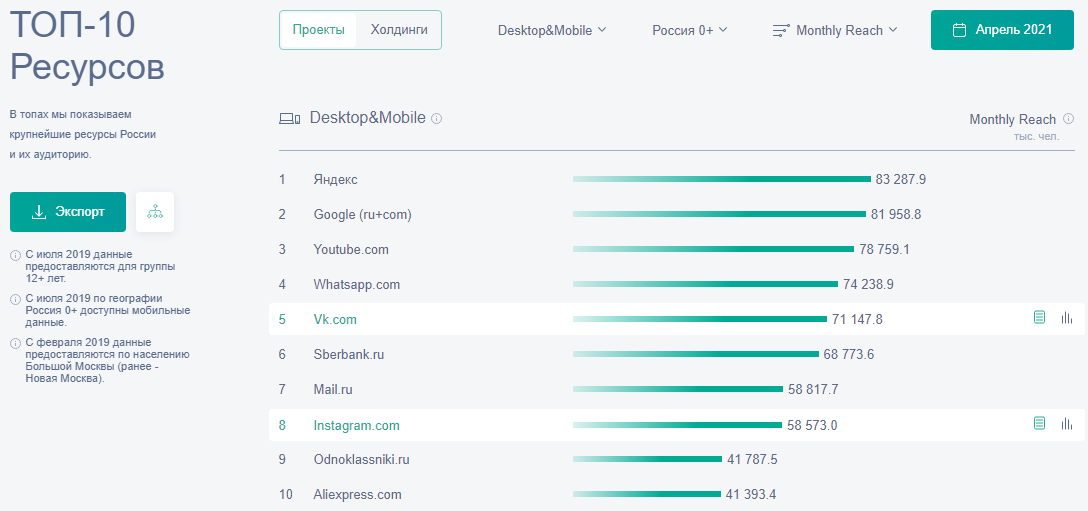The width and height of the screenshot is (1088, 511).
Task: Click the download icon in Экспорт button
Action: click(x=39, y=212)
